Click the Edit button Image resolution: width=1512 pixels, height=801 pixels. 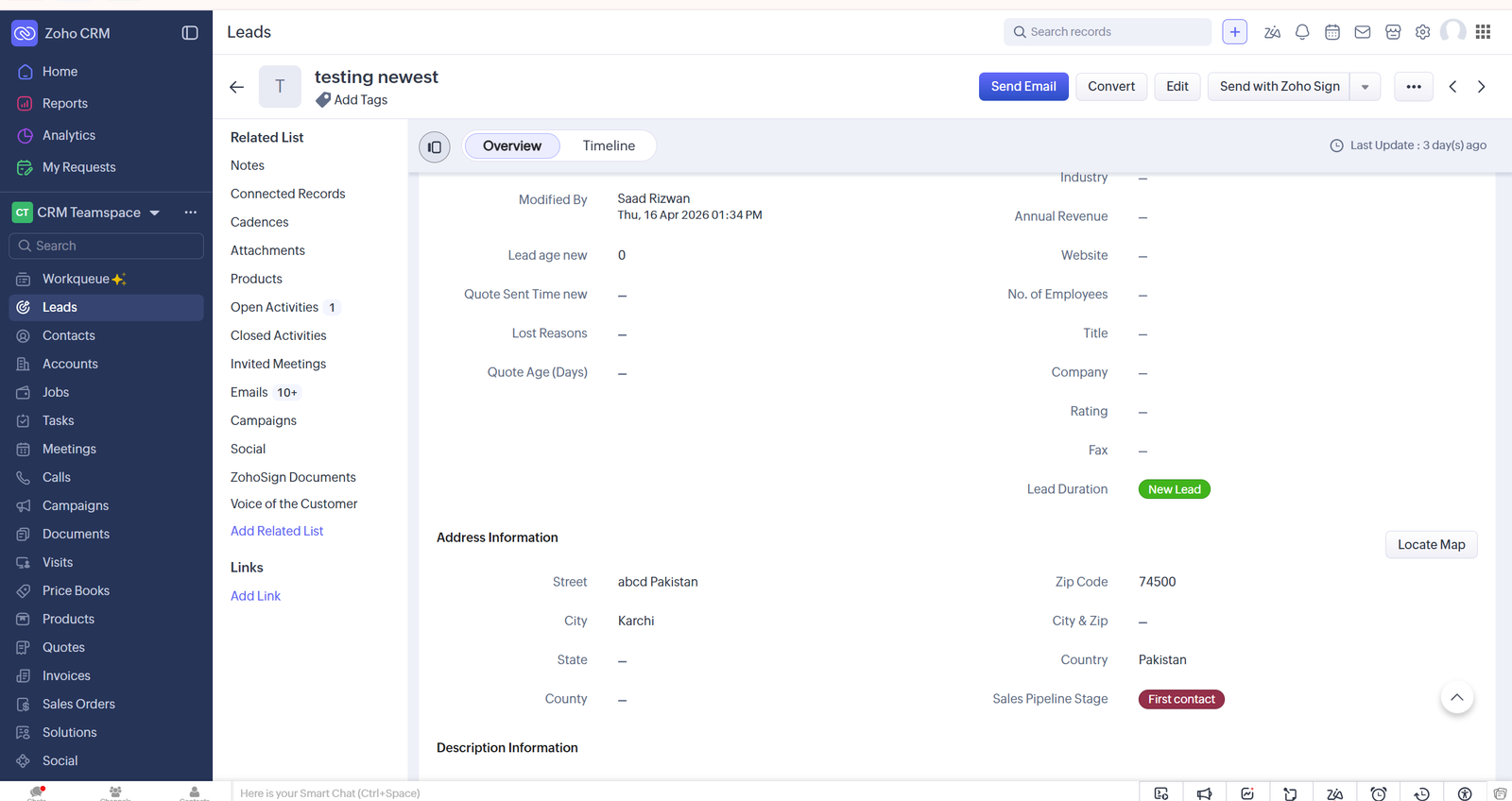pos(1177,86)
